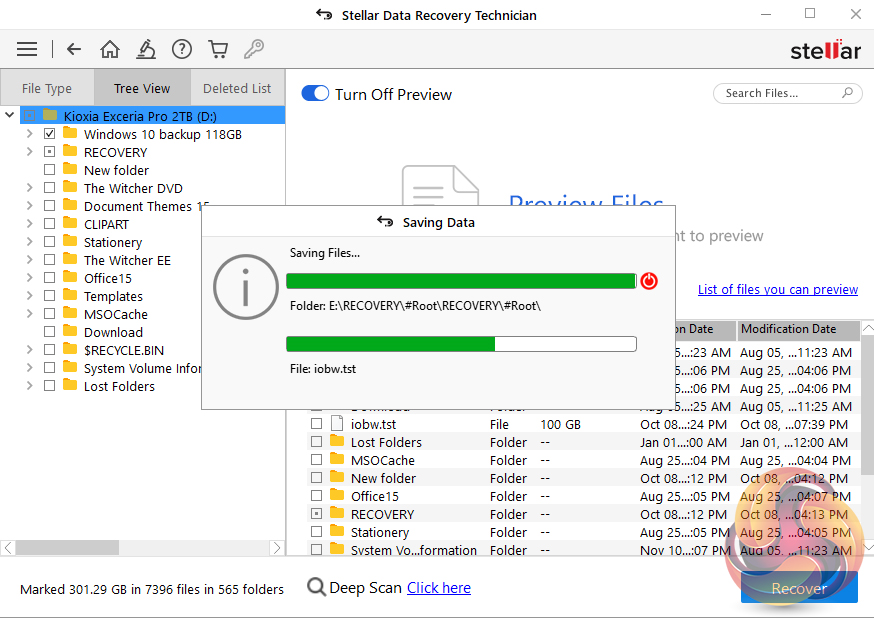Image resolution: width=874 pixels, height=621 pixels.
Task: Click the Deep Scan Click here link
Action: click(439, 588)
